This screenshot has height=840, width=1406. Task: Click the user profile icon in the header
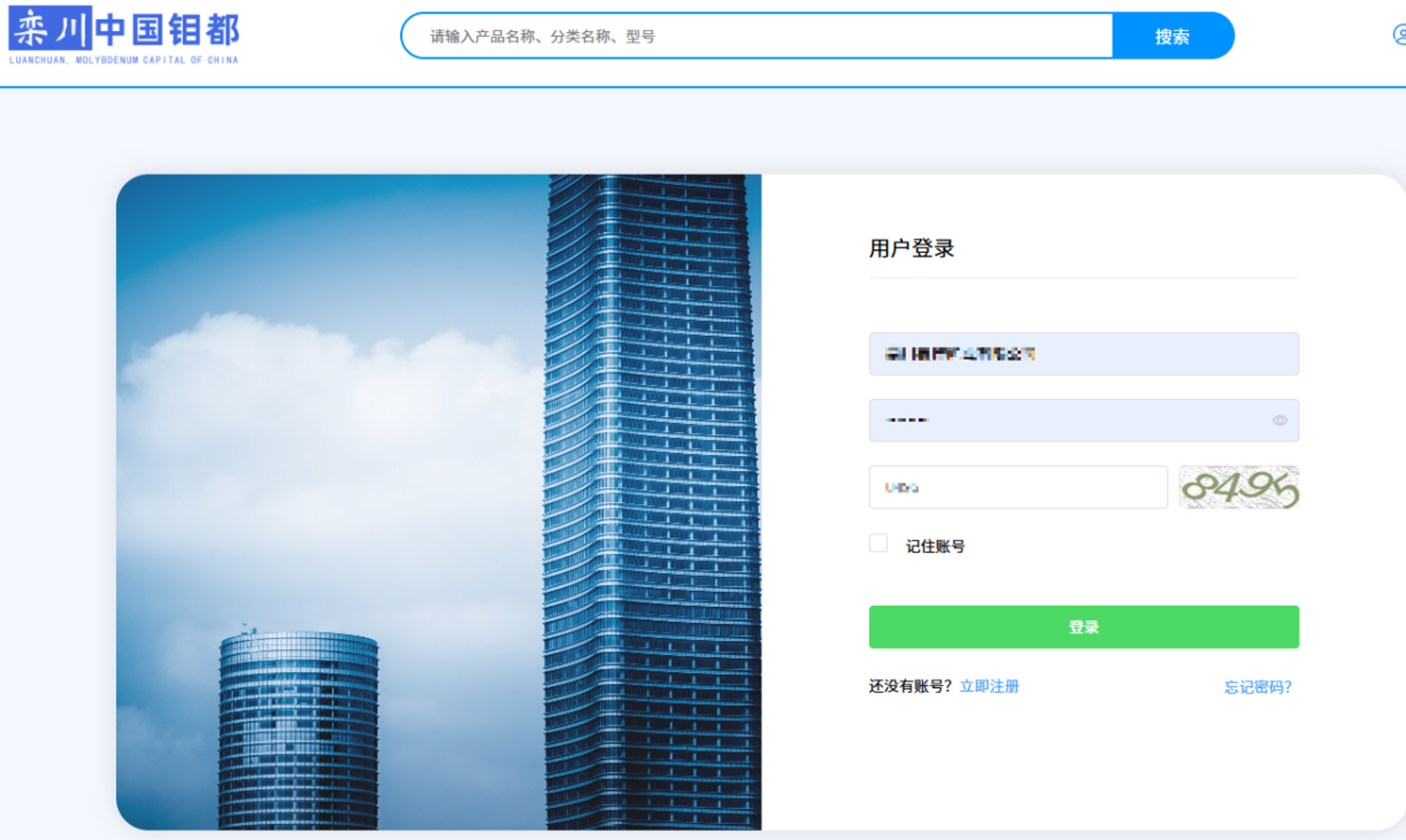click(x=1399, y=34)
